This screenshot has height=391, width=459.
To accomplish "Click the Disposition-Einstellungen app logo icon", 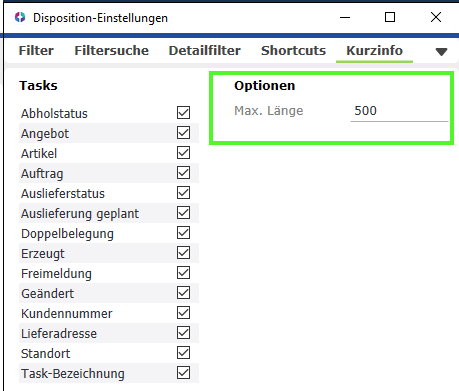I will click(20, 17).
